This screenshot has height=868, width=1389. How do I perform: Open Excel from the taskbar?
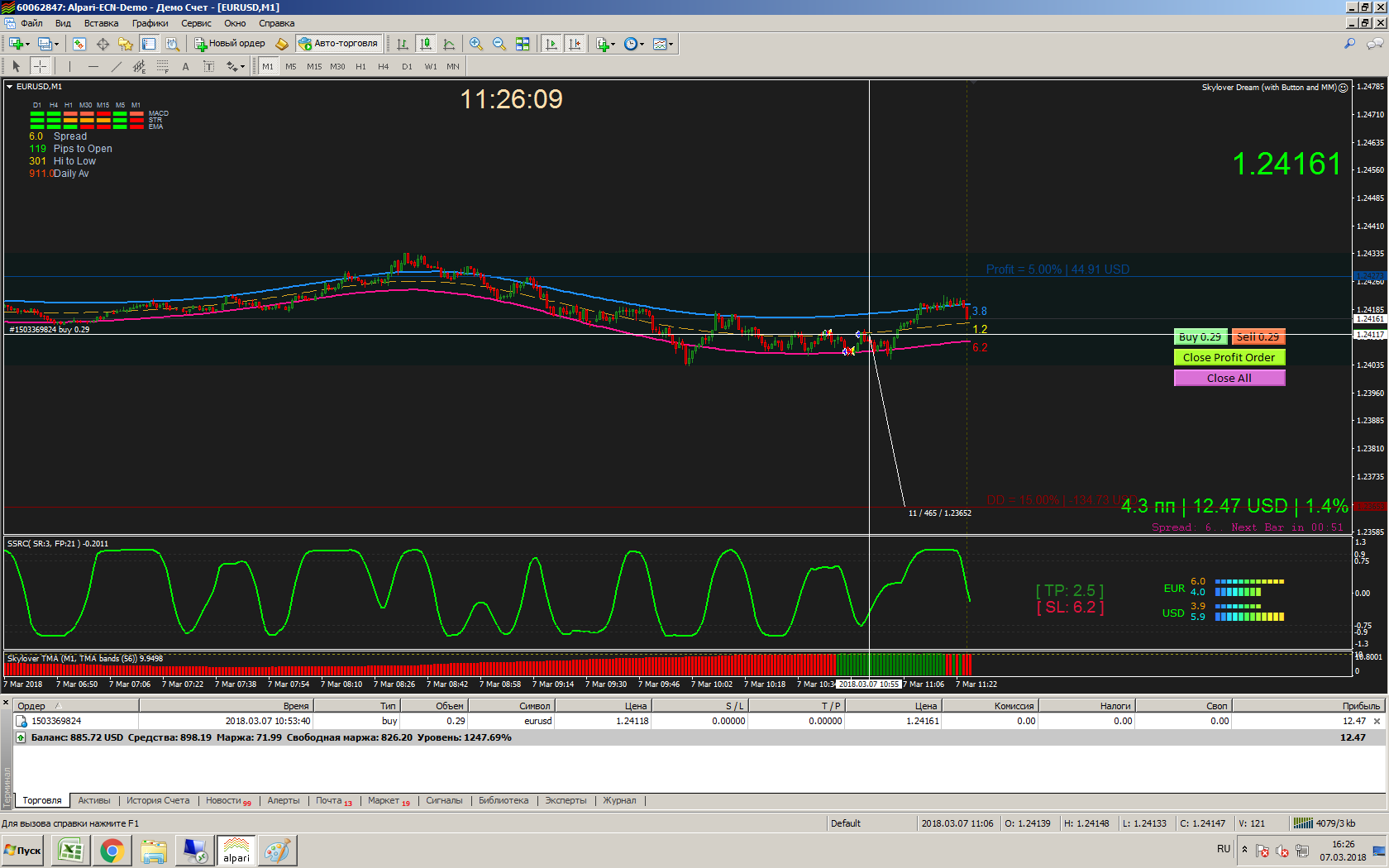pos(70,851)
